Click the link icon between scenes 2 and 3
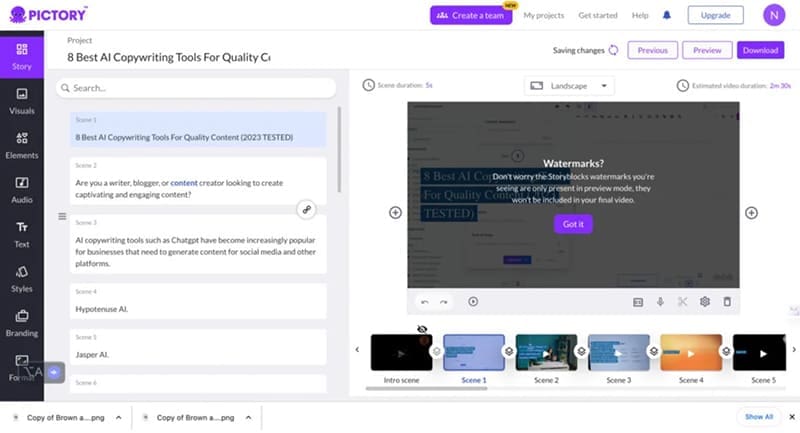This screenshot has width=800, height=433. 306,210
